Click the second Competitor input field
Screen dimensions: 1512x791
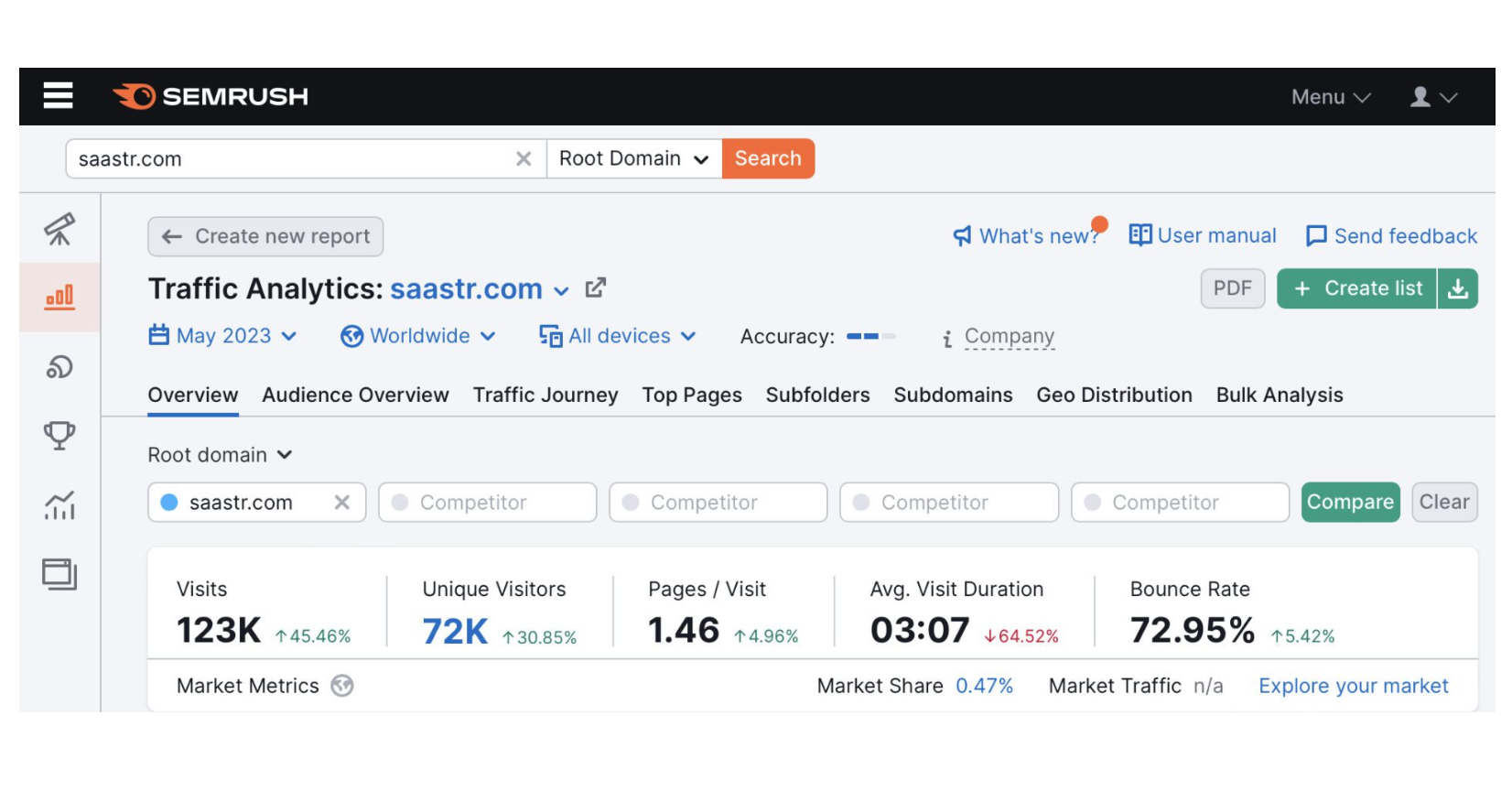[718, 503]
